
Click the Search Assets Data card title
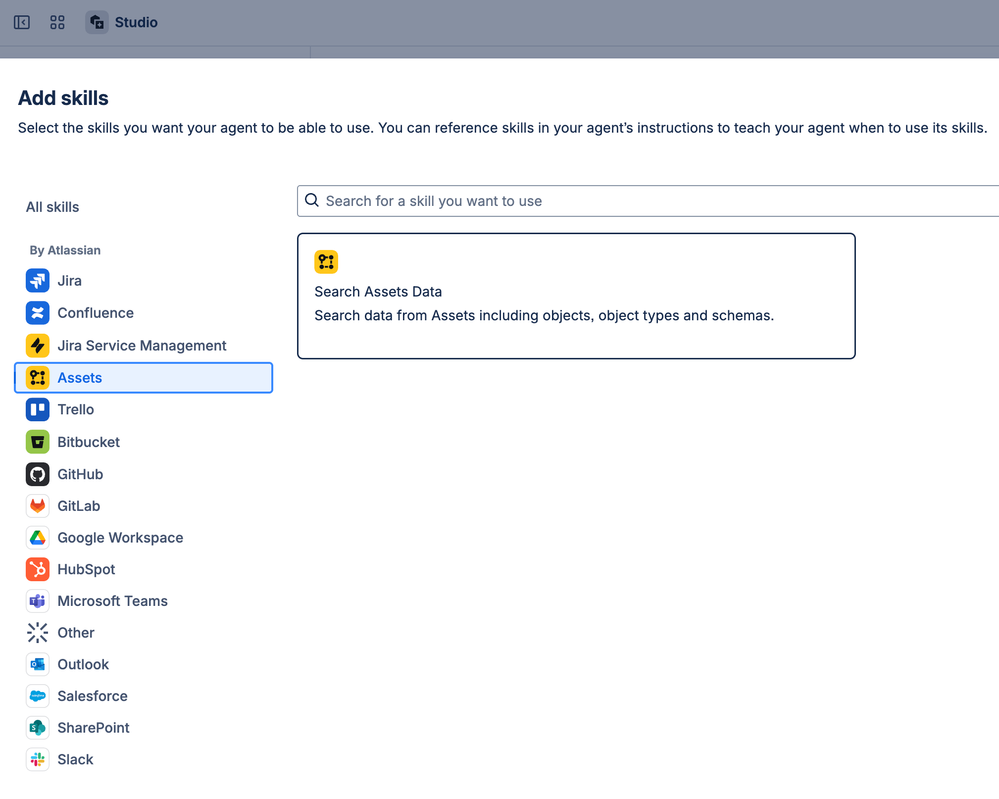tap(378, 292)
